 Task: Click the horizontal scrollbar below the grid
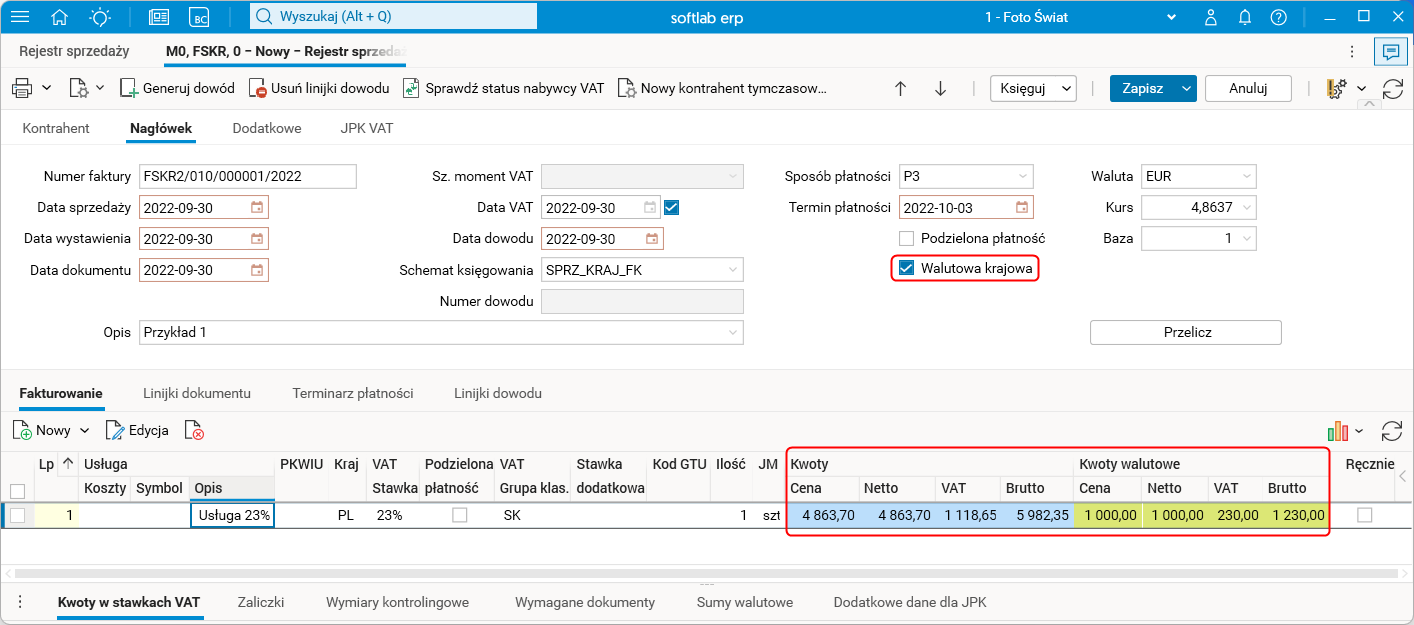(706, 574)
